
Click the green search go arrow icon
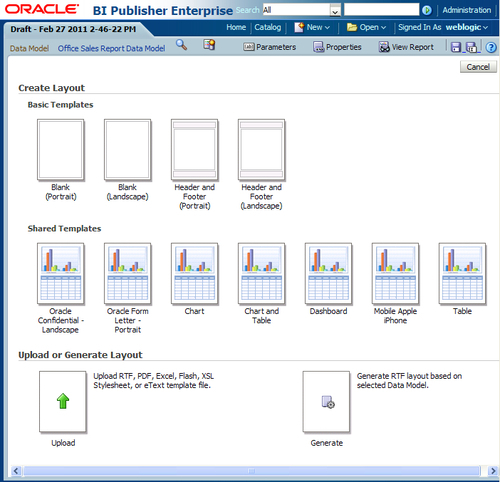point(426,10)
